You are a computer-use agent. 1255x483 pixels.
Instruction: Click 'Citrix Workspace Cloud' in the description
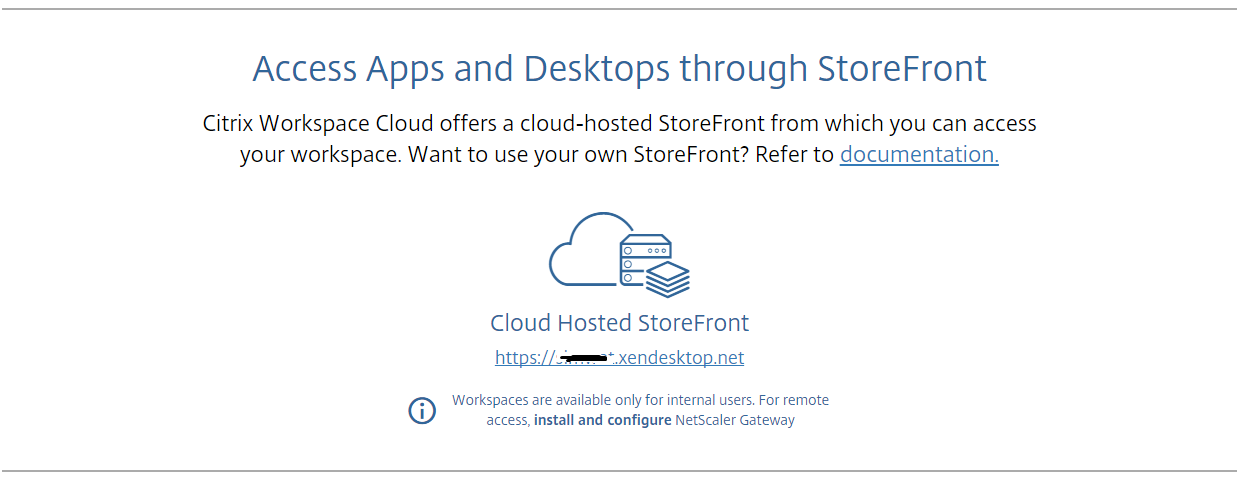tap(317, 124)
